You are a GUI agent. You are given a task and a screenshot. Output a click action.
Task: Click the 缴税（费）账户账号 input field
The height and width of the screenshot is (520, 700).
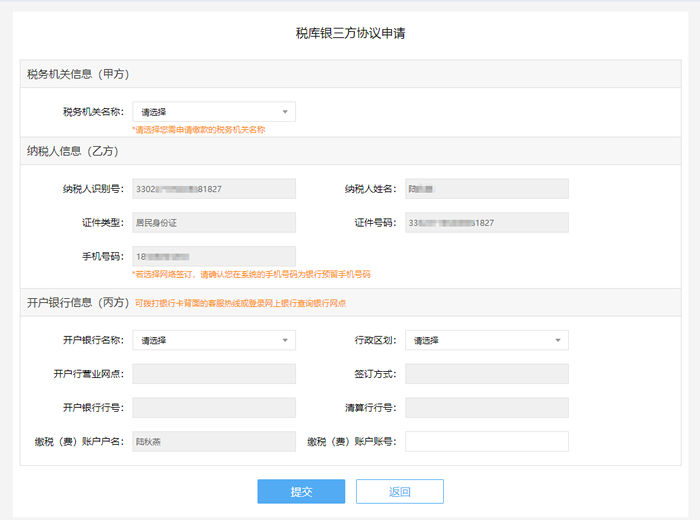[486, 441]
